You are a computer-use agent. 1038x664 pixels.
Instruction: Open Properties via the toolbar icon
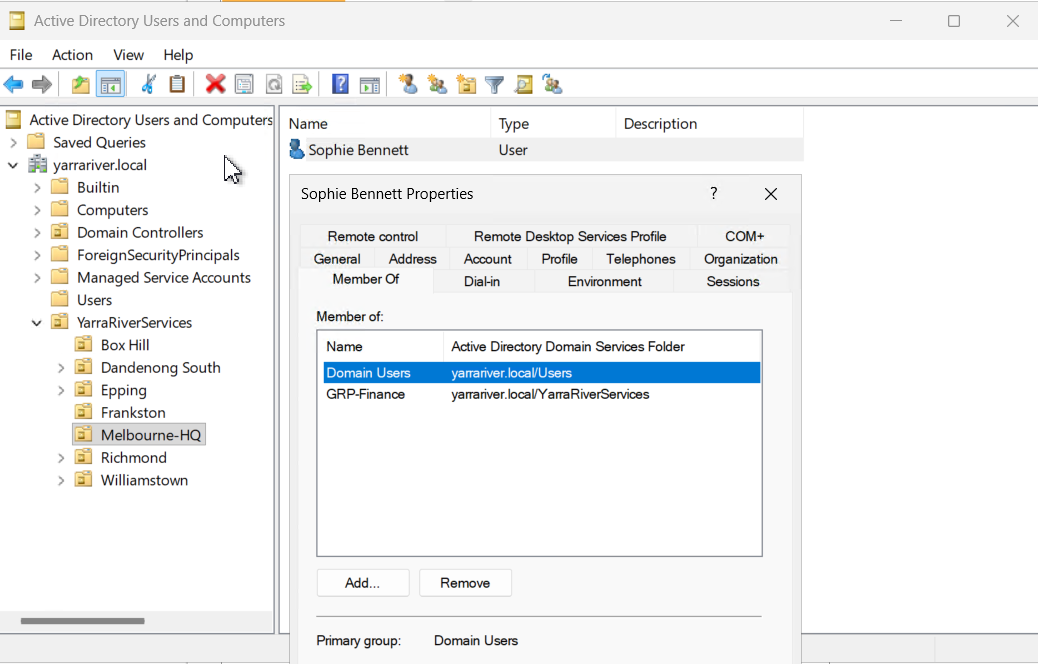244,84
